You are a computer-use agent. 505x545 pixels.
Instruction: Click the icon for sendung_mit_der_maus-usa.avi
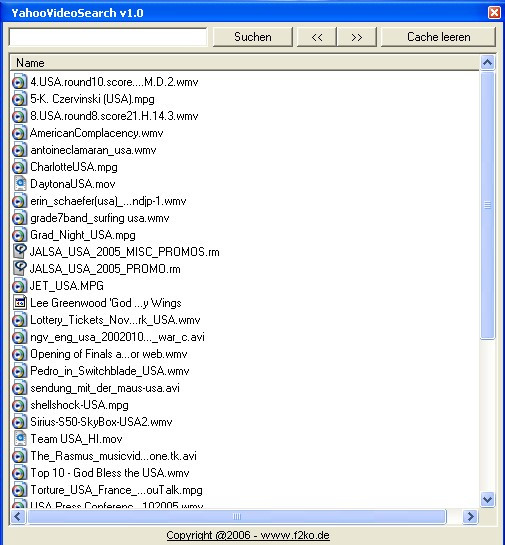(19, 388)
